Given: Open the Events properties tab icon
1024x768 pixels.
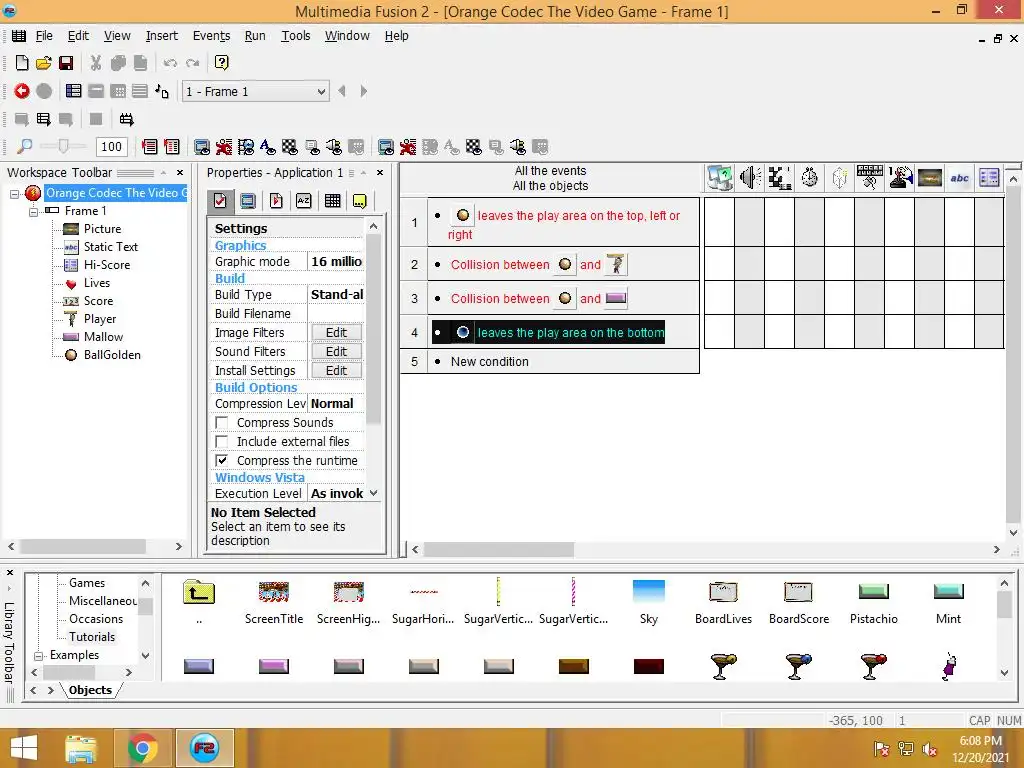Looking at the screenshot, I should pos(332,201).
